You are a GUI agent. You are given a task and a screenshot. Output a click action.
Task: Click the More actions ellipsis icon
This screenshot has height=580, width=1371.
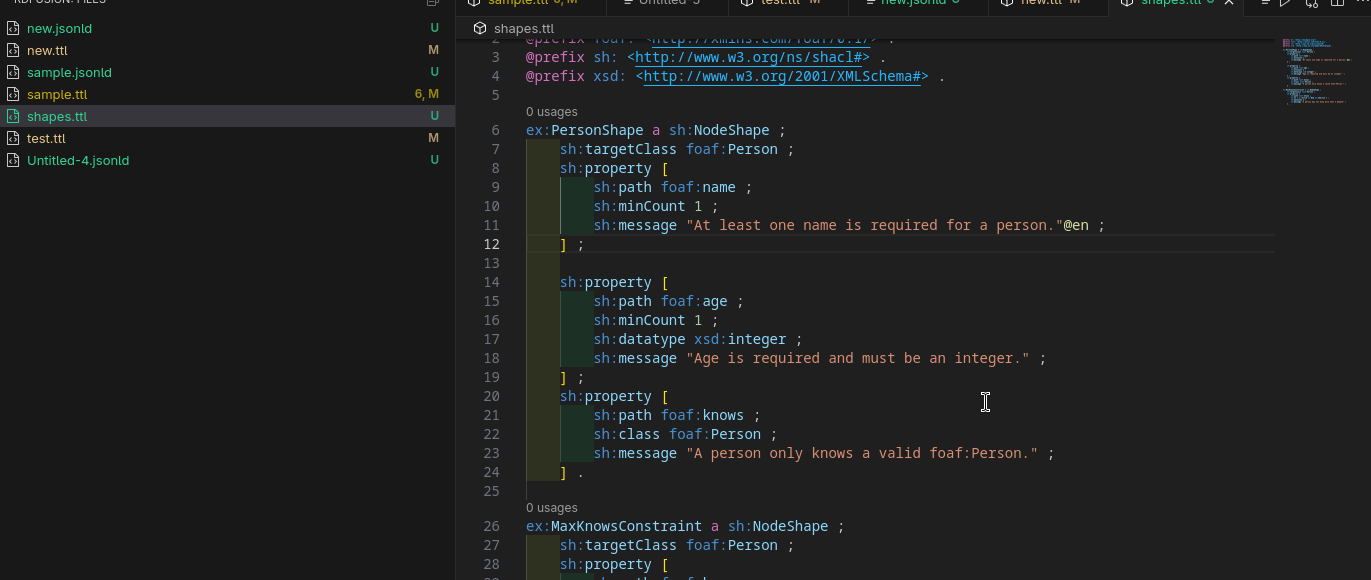[x=1363, y=3]
